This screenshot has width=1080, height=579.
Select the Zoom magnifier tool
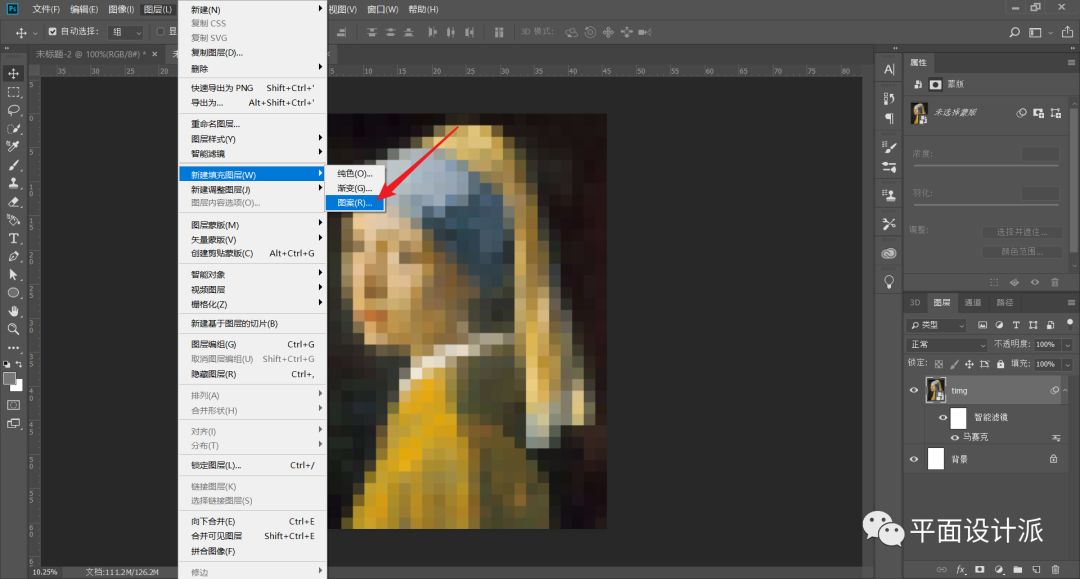pyautogui.click(x=14, y=329)
